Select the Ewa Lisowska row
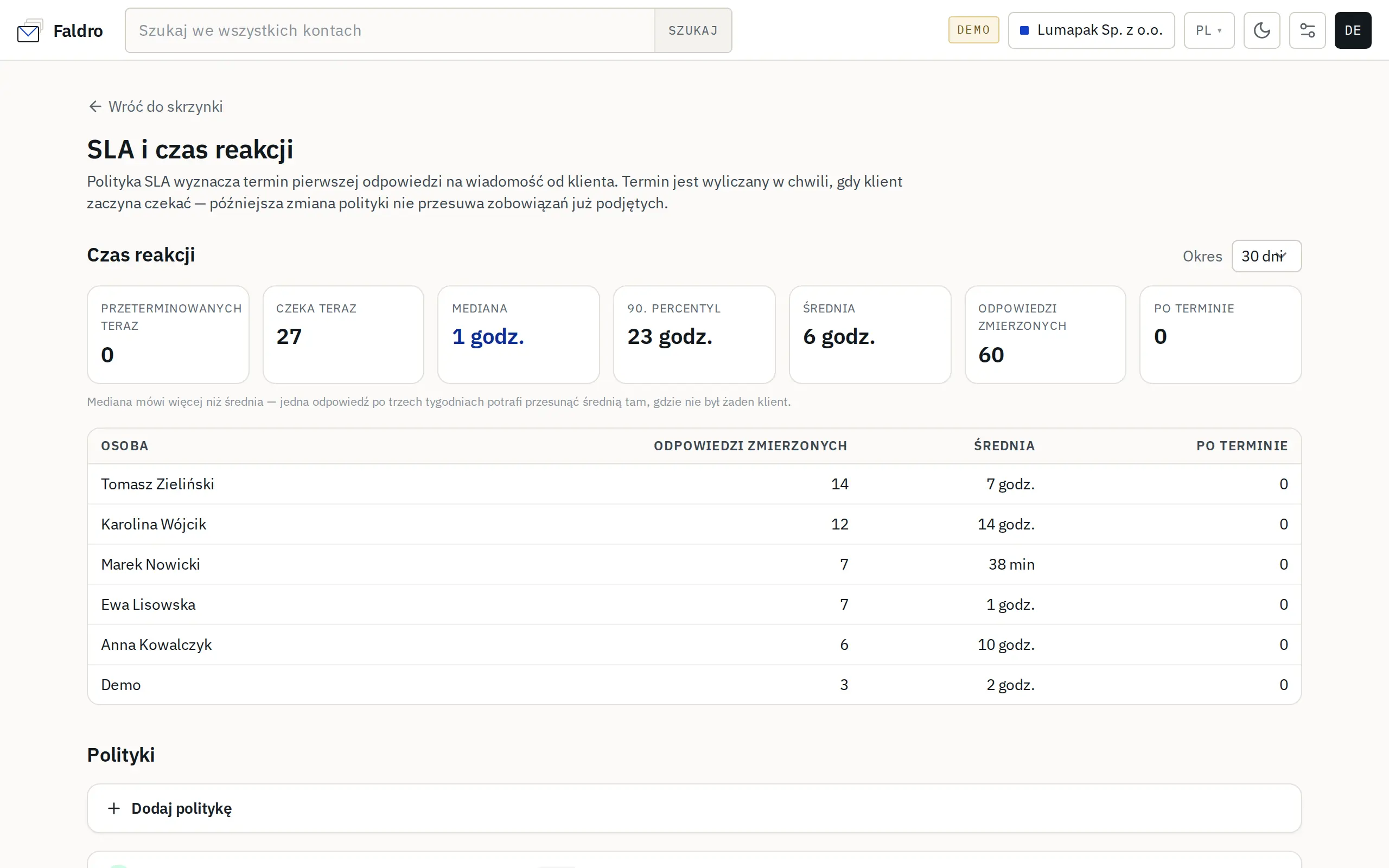The width and height of the screenshot is (1389, 868). click(694, 604)
